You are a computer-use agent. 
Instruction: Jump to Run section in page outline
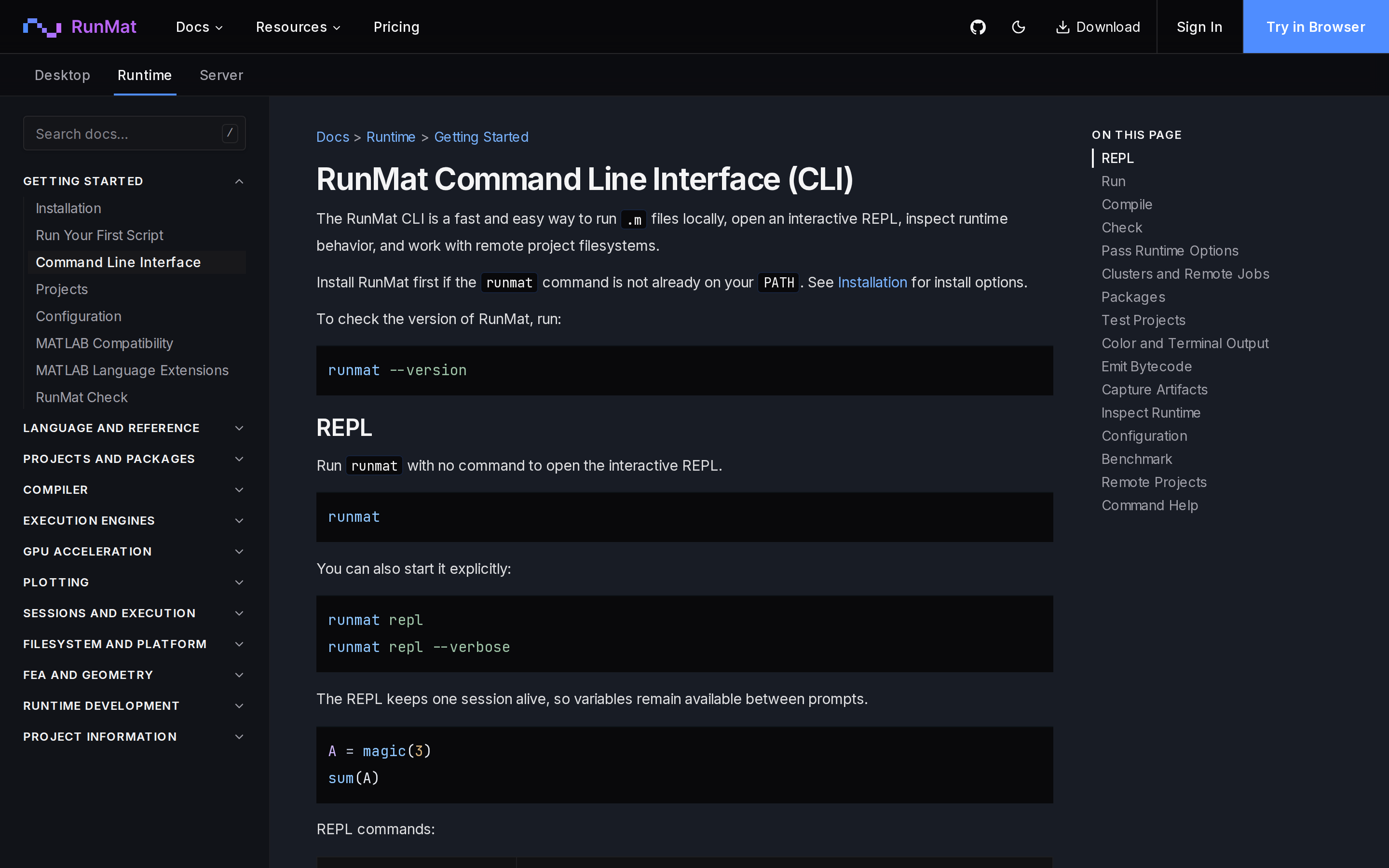tap(1113, 181)
